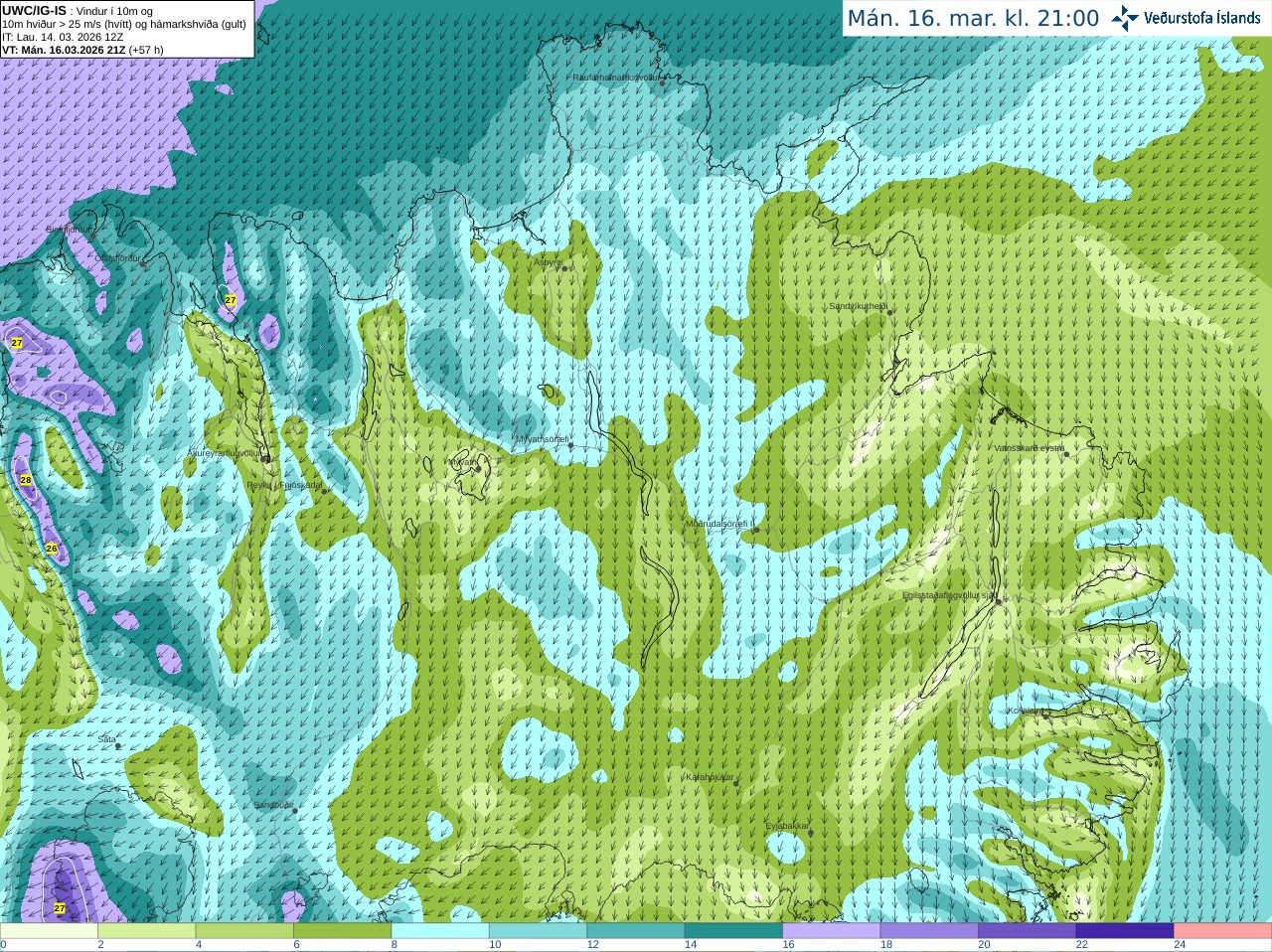Click the "Mývatn" station label
This screenshot has width=1272, height=952.
(461, 462)
